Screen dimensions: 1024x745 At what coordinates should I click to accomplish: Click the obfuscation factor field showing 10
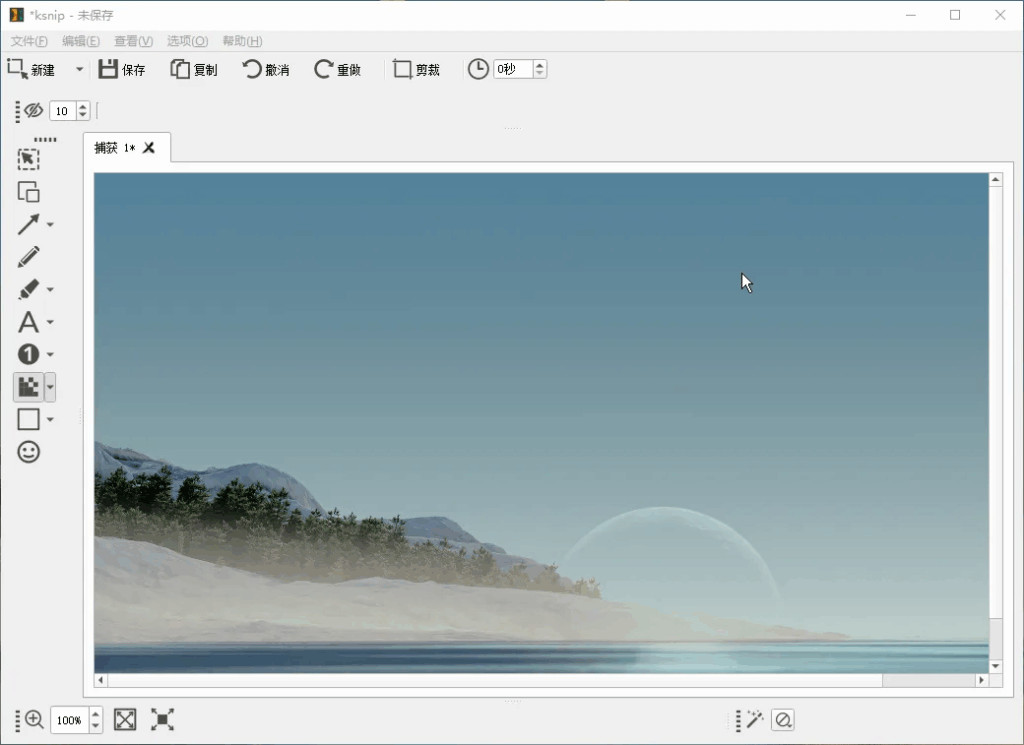coord(63,111)
